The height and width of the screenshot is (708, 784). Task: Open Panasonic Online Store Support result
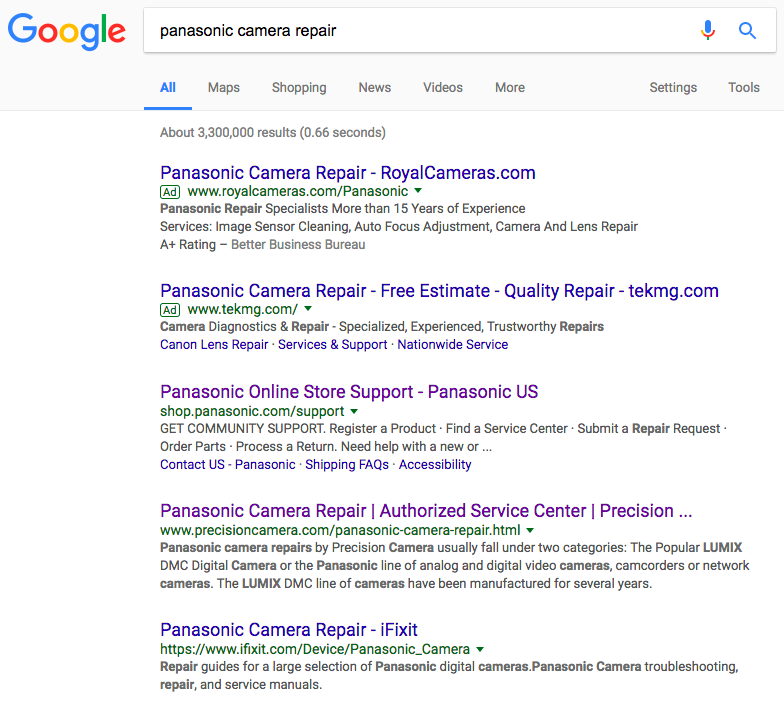(349, 392)
